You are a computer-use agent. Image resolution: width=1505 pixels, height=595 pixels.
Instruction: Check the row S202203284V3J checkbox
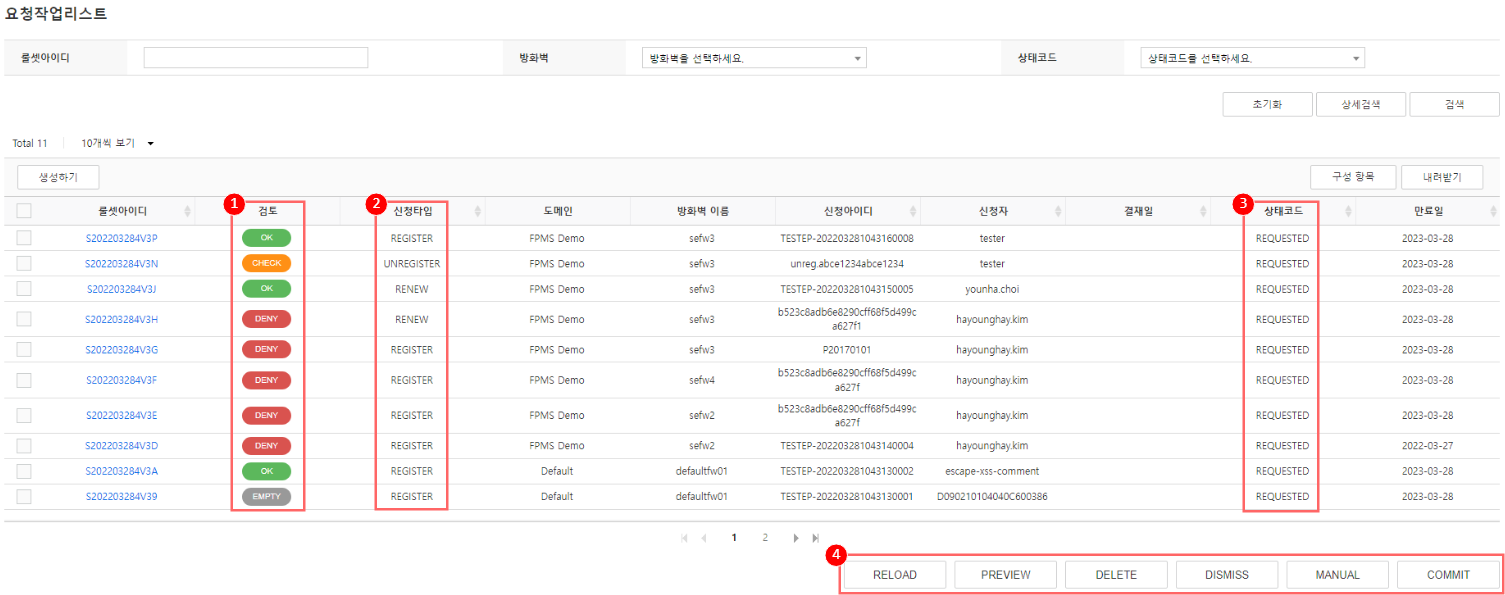pyautogui.click(x=24, y=289)
